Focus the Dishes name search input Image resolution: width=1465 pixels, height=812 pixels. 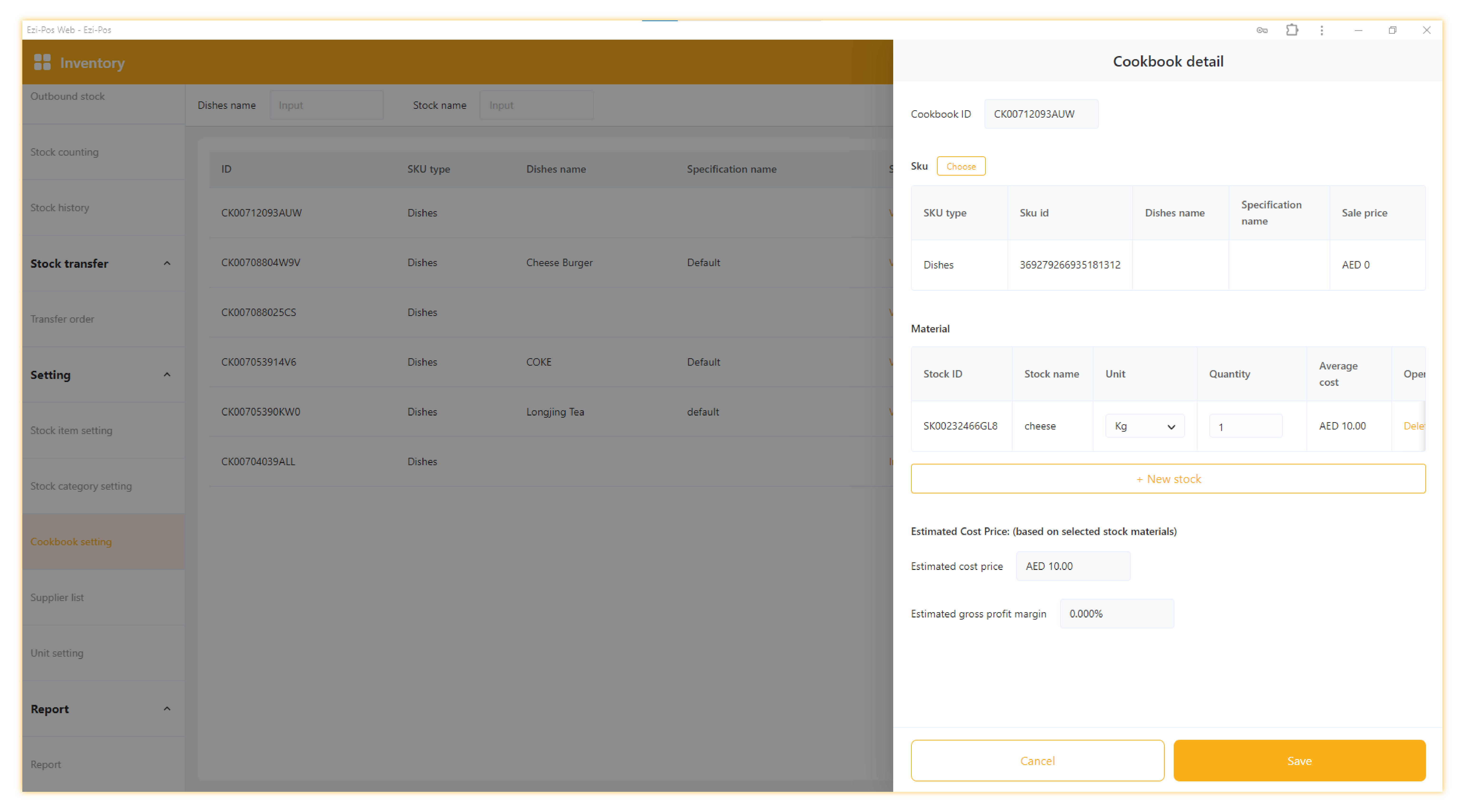326,105
